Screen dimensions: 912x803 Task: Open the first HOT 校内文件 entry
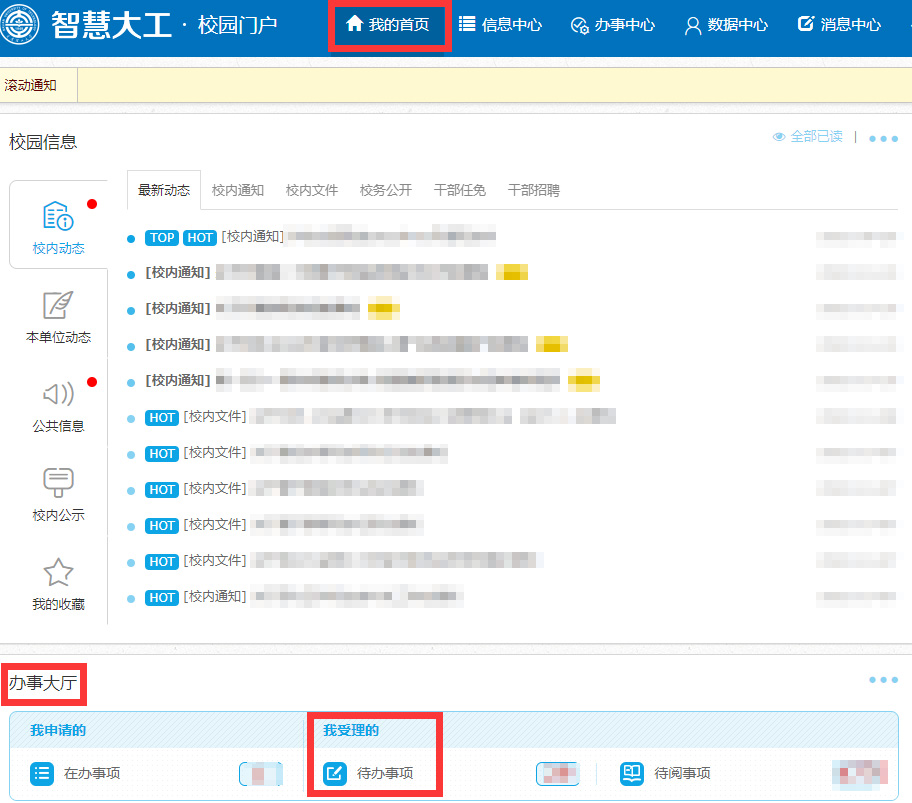tap(400, 417)
